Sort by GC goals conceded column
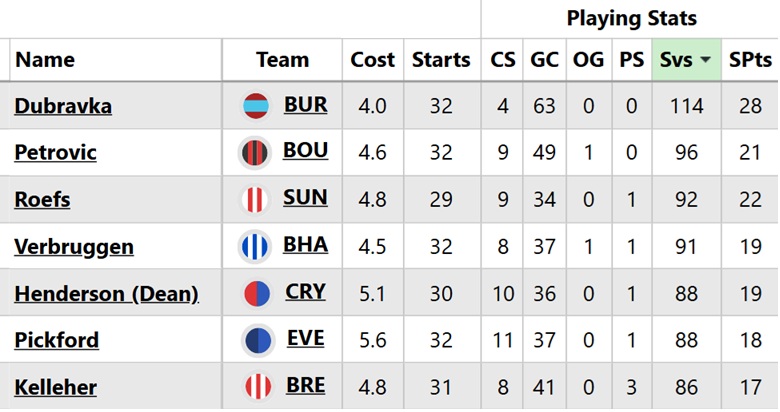780x412 pixels. pos(545,60)
